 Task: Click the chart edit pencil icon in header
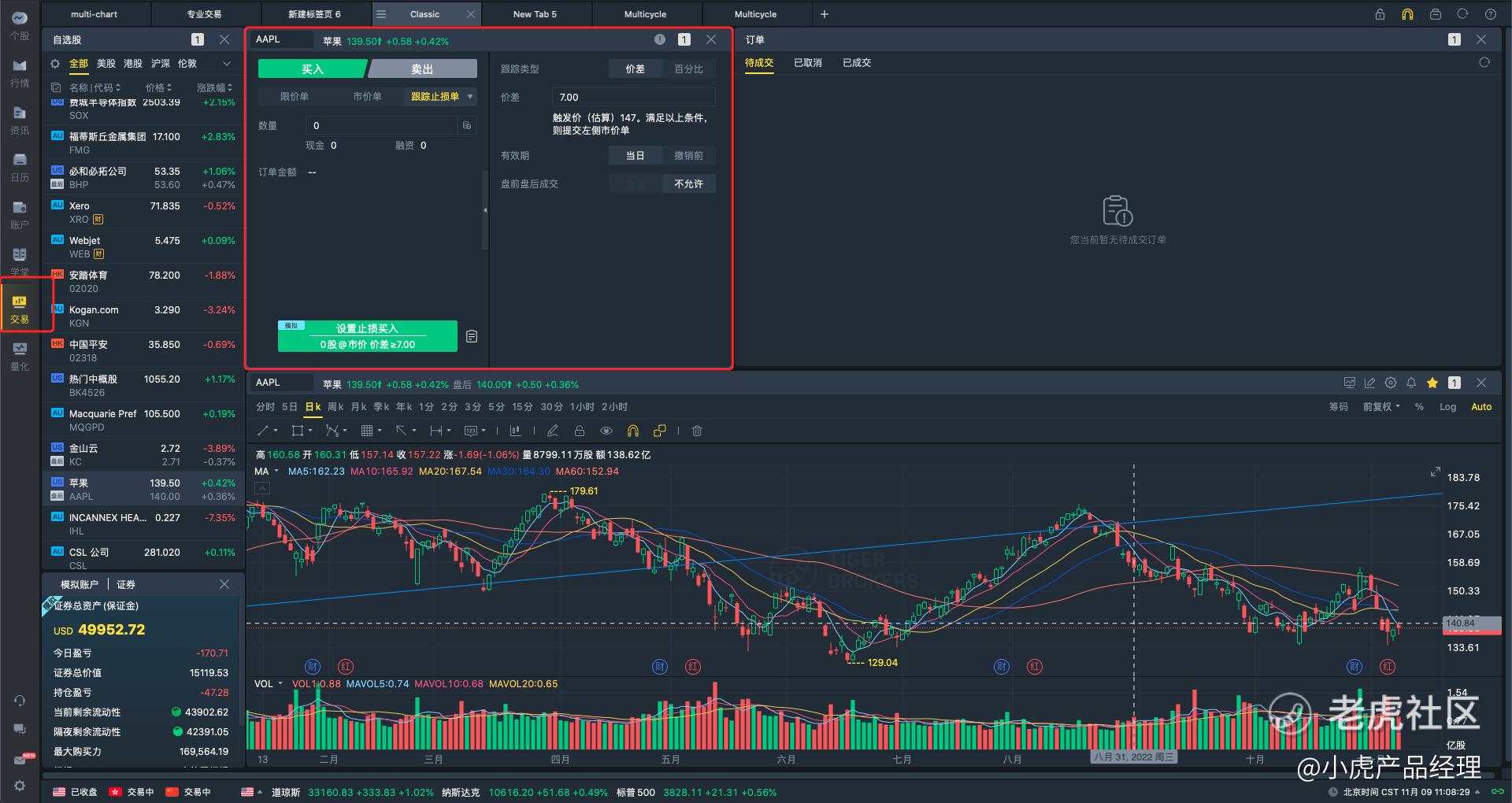coord(1370,383)
